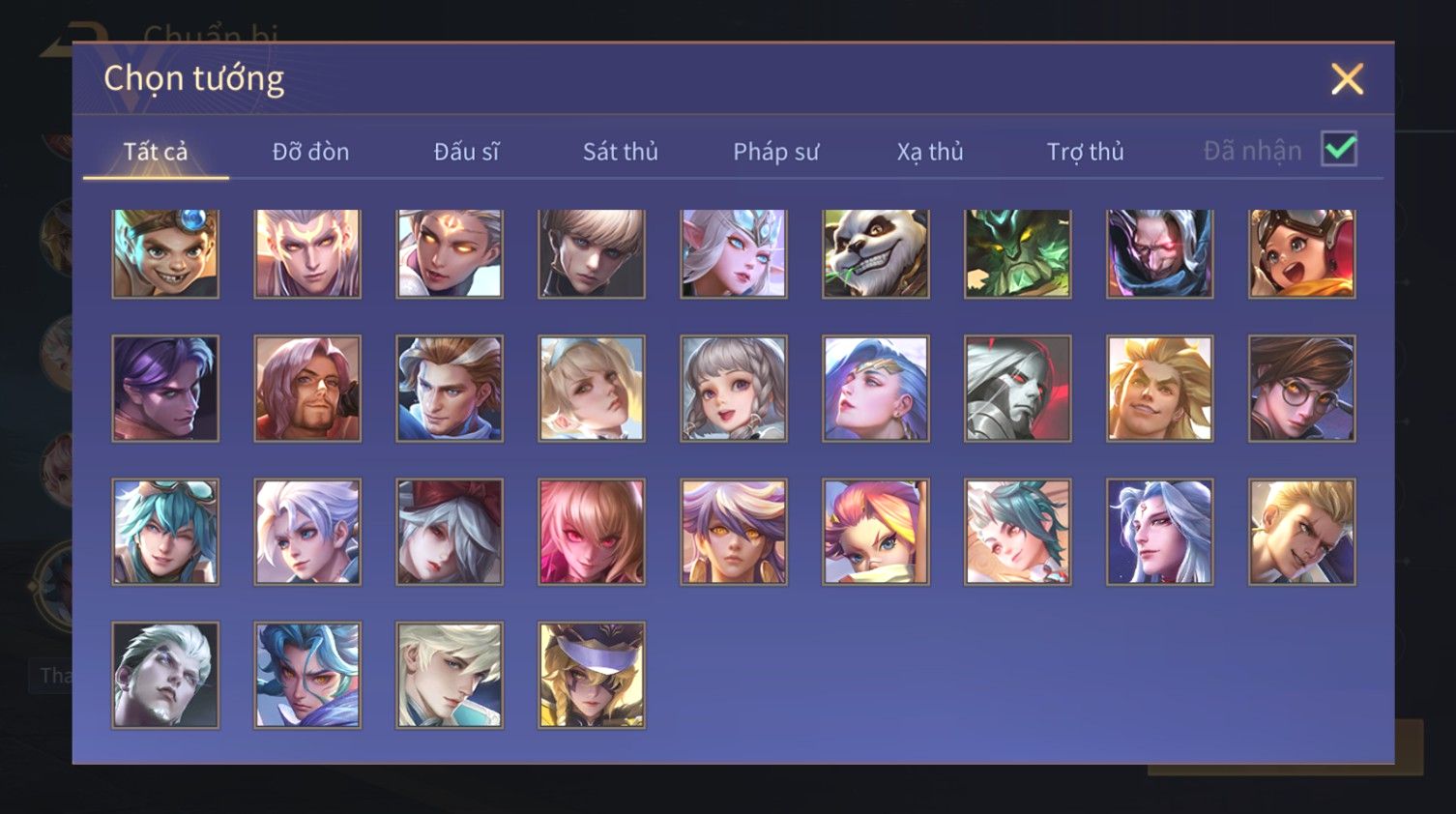Toggle the Đã nhận checkbox

[1339, 150]
